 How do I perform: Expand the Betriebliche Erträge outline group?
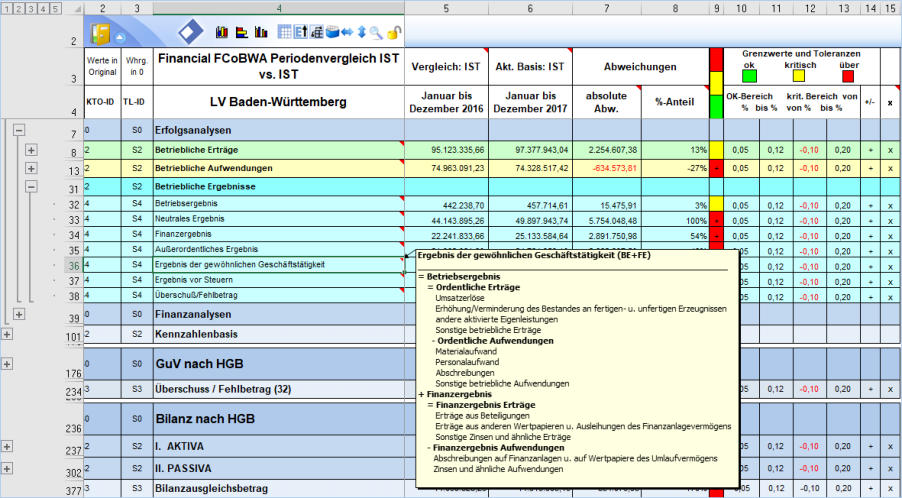click(31, 150)
